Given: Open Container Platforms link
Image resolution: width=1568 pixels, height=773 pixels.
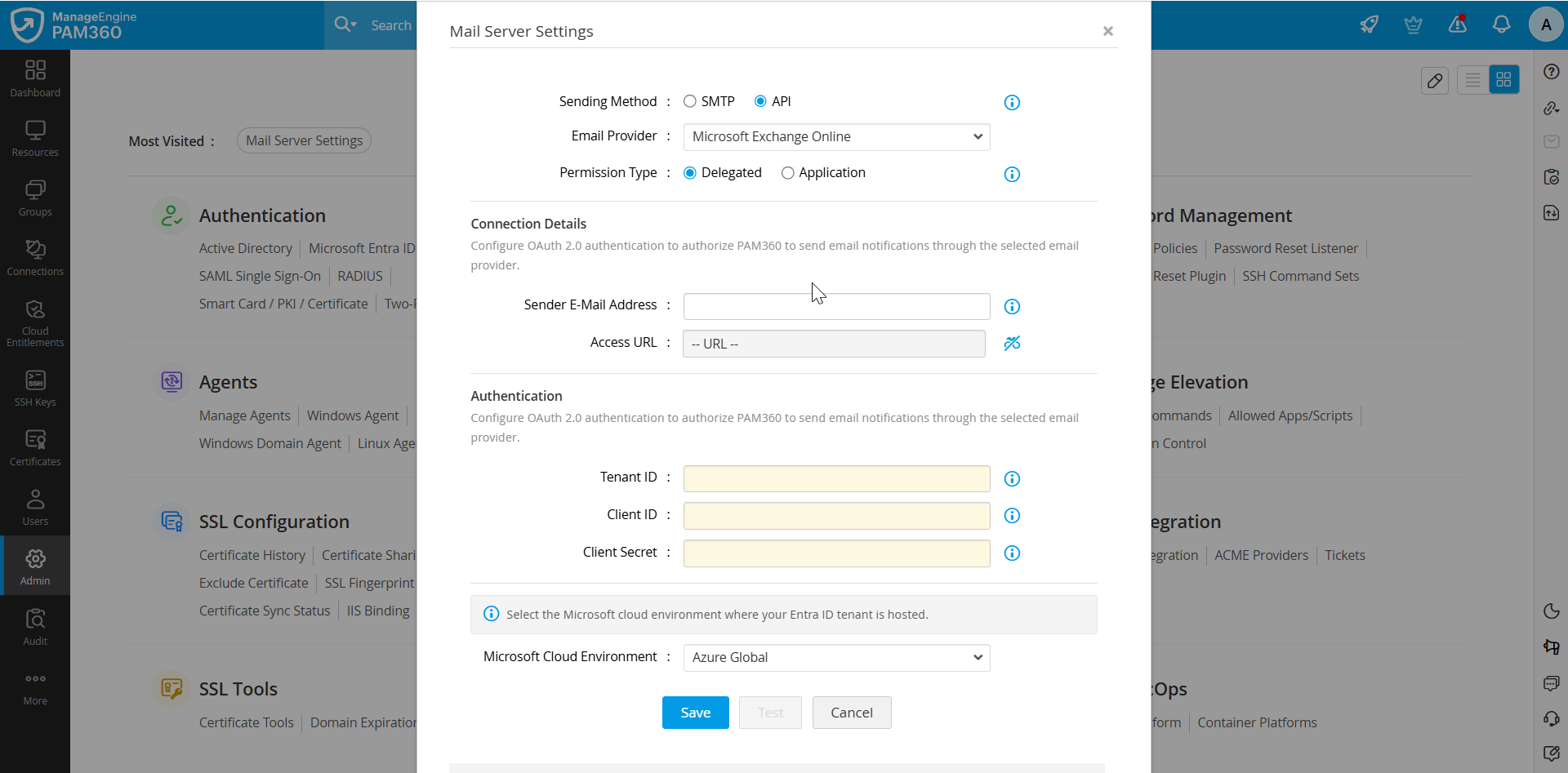Looking at the screenshot, I should click(1257, 722).
